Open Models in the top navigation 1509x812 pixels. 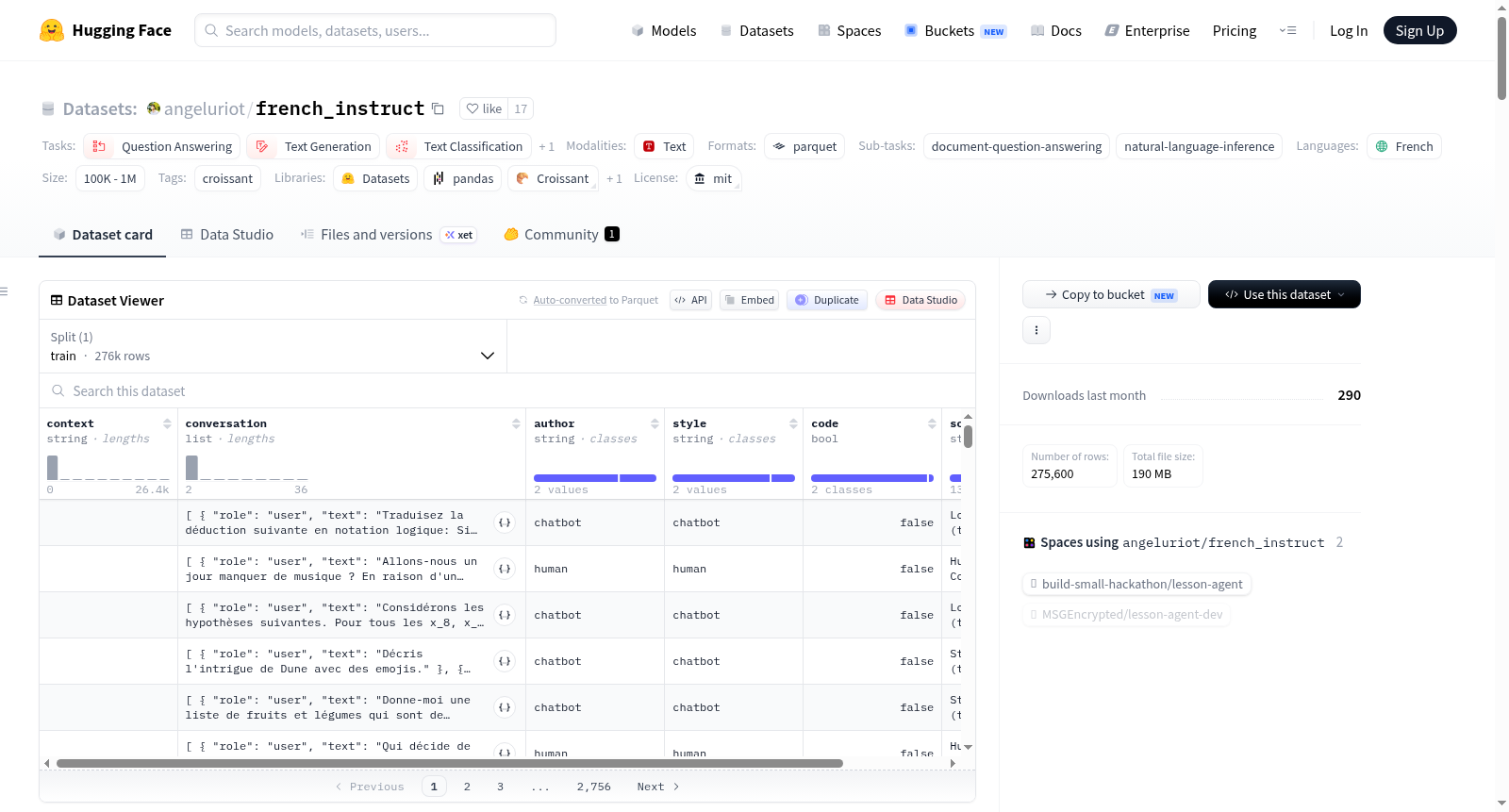pos(664,30)
